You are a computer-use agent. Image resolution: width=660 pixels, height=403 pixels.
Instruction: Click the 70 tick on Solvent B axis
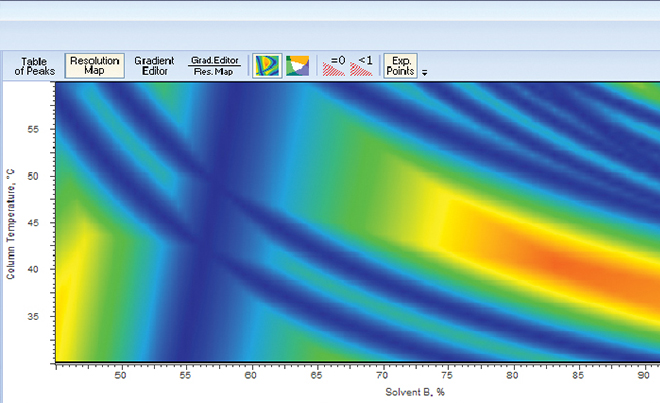[382, 376]
